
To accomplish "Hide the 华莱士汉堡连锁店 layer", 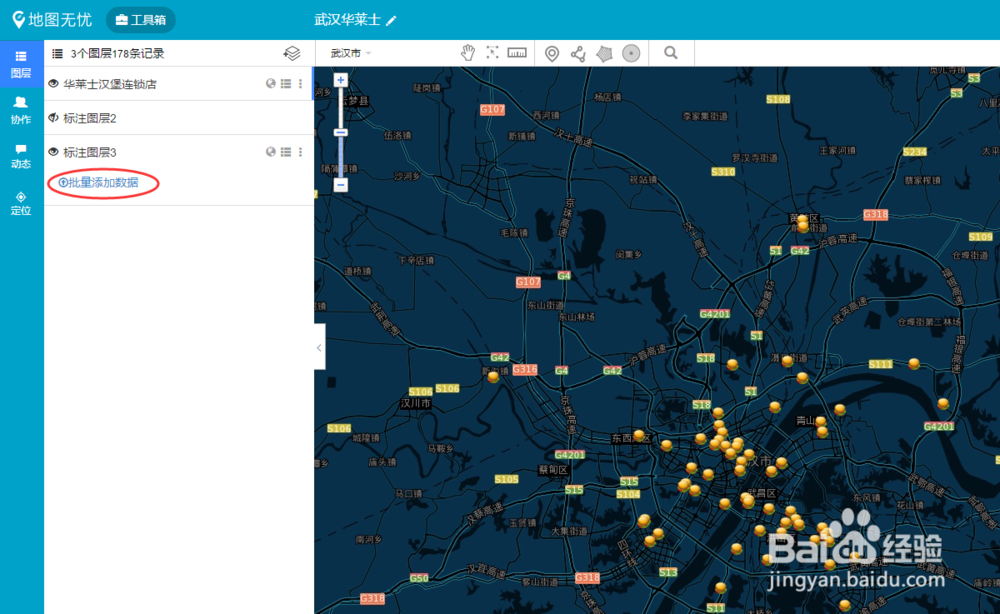I will (x=54, y=84).
